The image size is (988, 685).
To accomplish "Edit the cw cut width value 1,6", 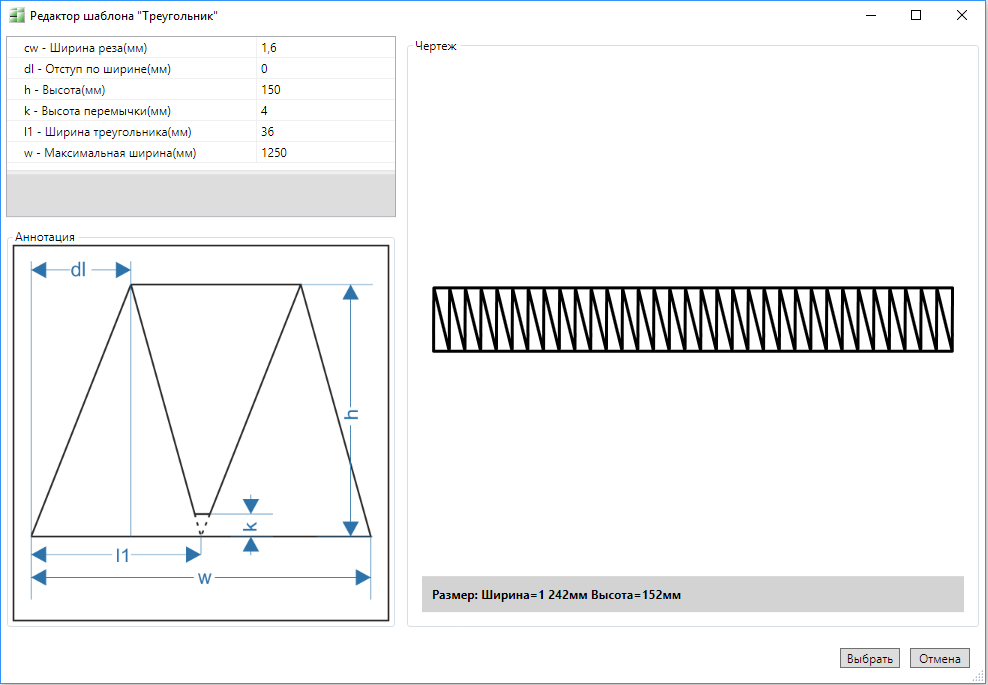I will click(x=326, y=48).
